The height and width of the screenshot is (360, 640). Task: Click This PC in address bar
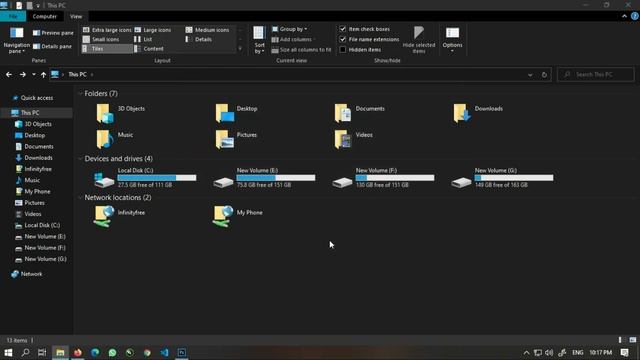(x=78, y=75)
